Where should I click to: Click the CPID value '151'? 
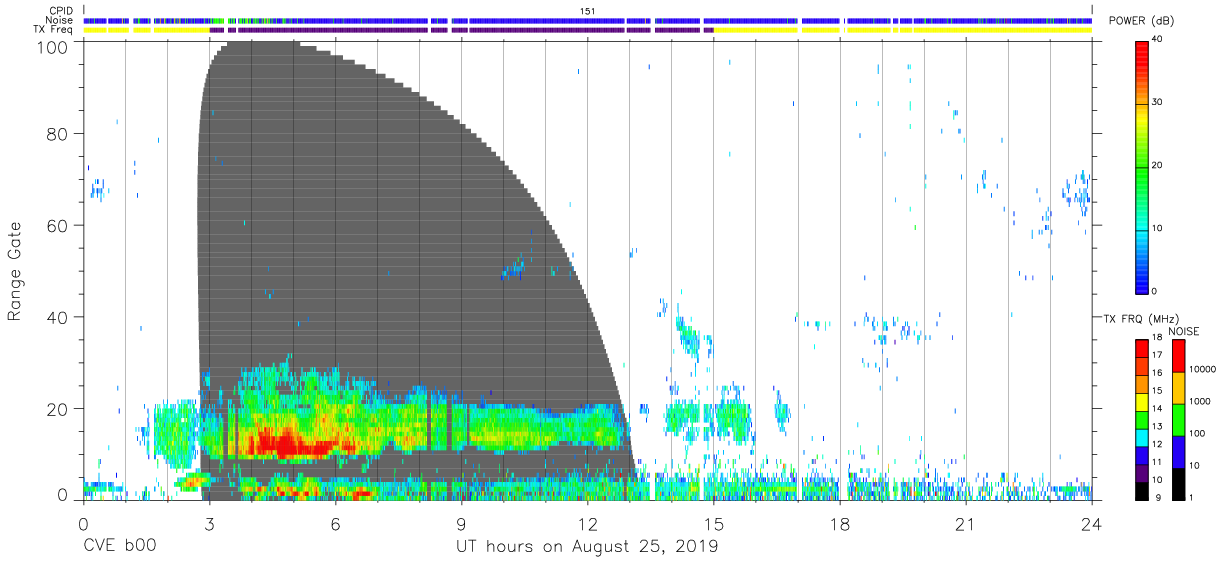pyautogui.click(x=587, y=10)
